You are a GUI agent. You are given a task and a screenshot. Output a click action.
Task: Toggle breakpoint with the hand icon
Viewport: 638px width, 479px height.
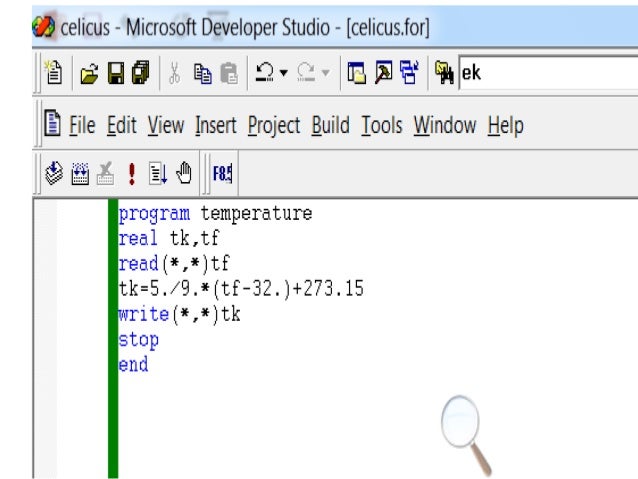point(184,173)
